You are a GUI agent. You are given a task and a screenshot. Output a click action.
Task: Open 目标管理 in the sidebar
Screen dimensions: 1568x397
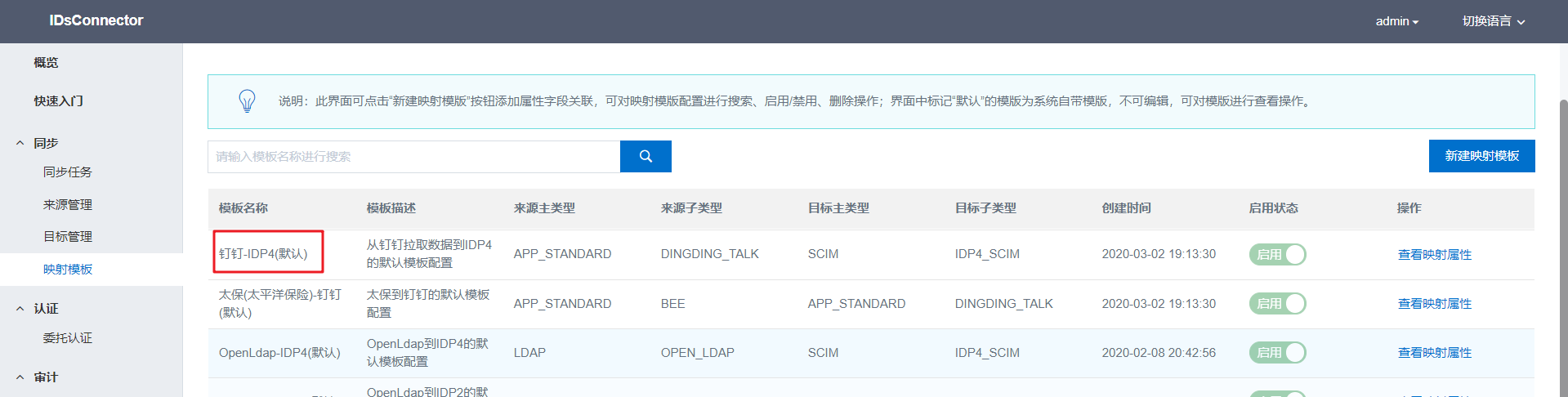coord(68,237)
